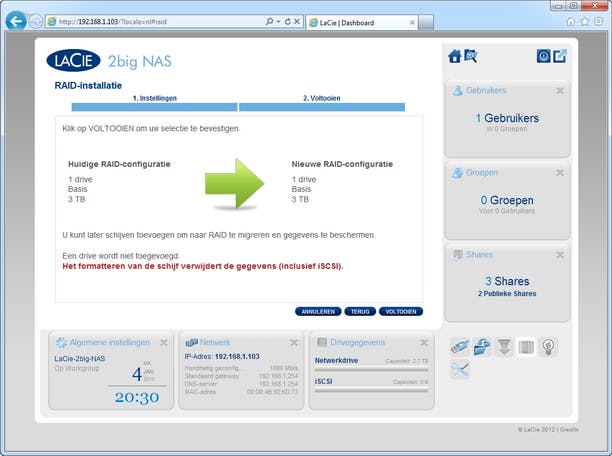Click the '0 Groepen' count
612x456 pixels.
pyautogui.click(x=507, y=200)
